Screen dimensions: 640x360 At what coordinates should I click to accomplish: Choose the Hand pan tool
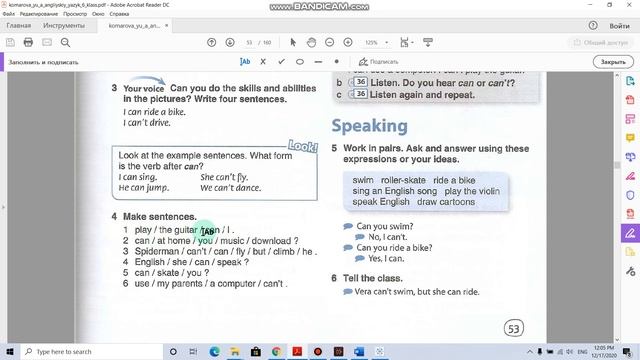(x=311, y=42)
